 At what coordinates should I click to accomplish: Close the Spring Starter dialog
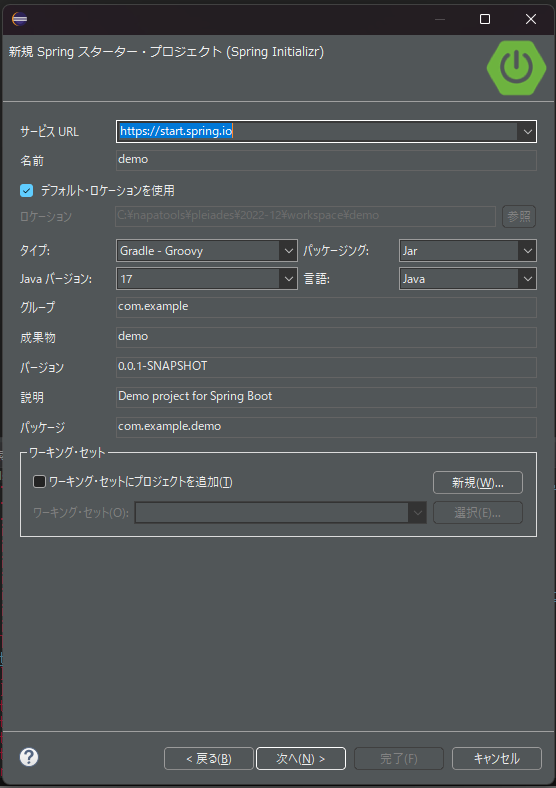[x=530, y=19]
